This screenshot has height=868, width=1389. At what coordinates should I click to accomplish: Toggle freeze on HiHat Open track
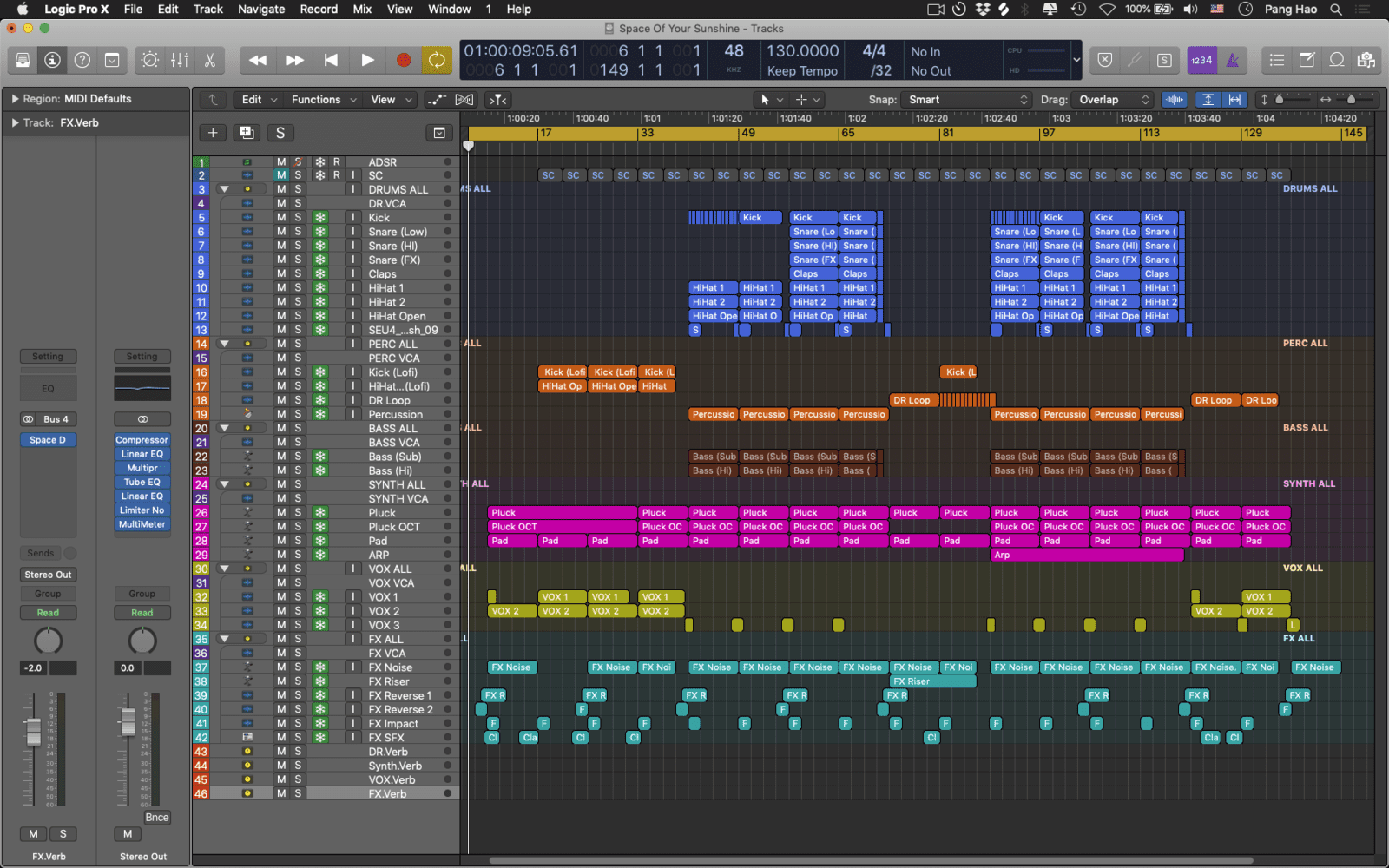click(320, 316)
